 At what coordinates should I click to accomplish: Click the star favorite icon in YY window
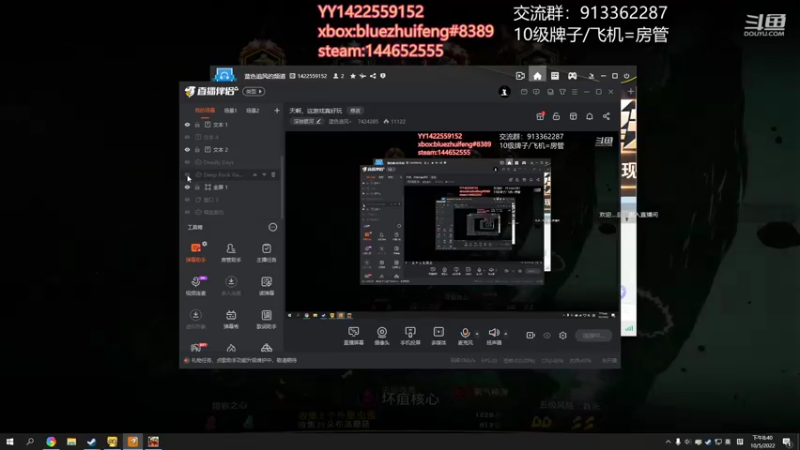353,76
